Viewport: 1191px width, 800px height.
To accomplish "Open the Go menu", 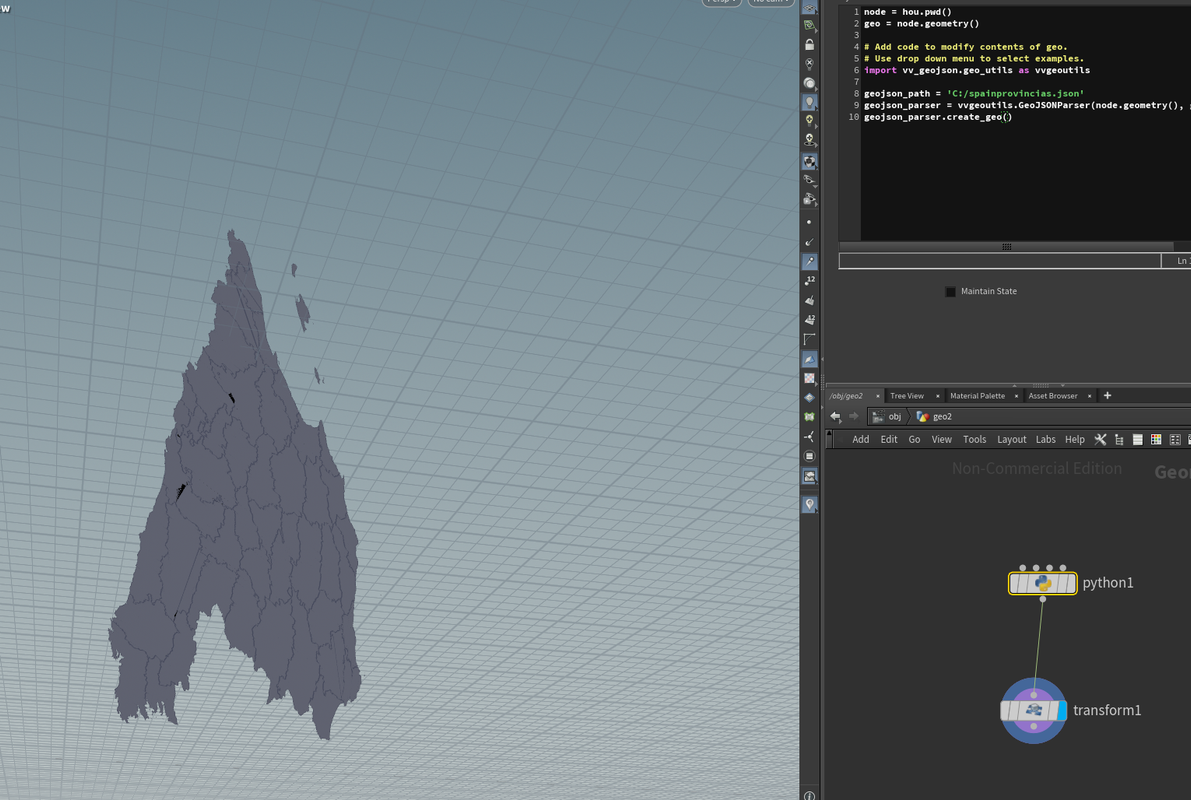I will pos(915,440).
